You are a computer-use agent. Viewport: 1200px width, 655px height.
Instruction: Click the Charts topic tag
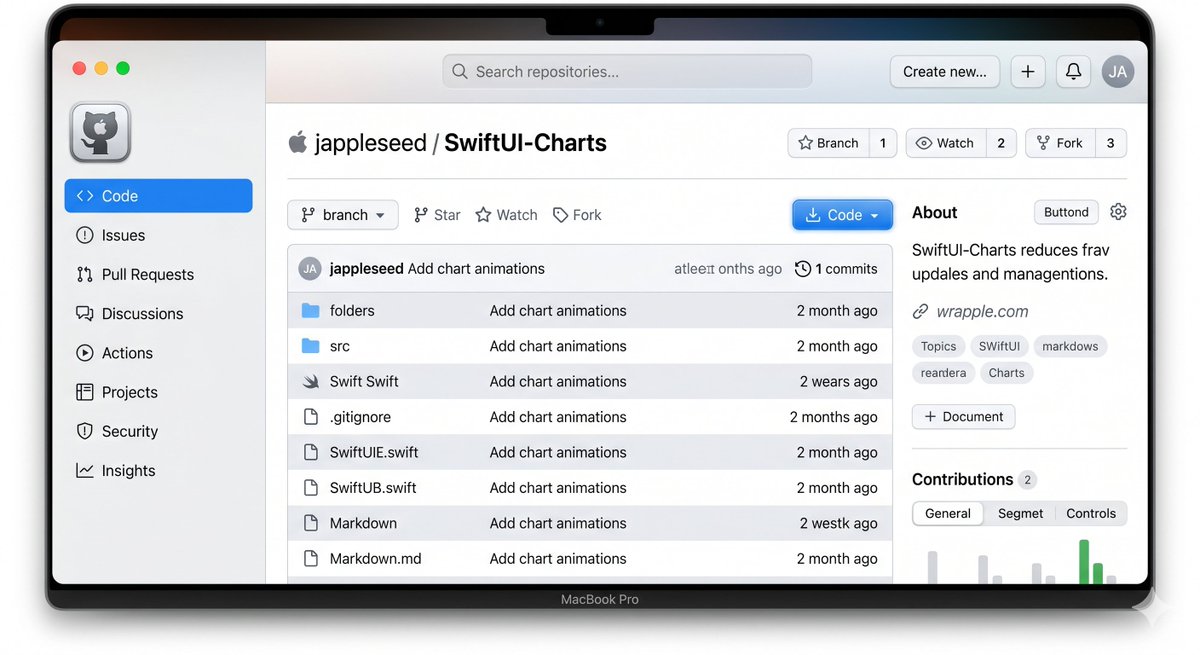1006,373
